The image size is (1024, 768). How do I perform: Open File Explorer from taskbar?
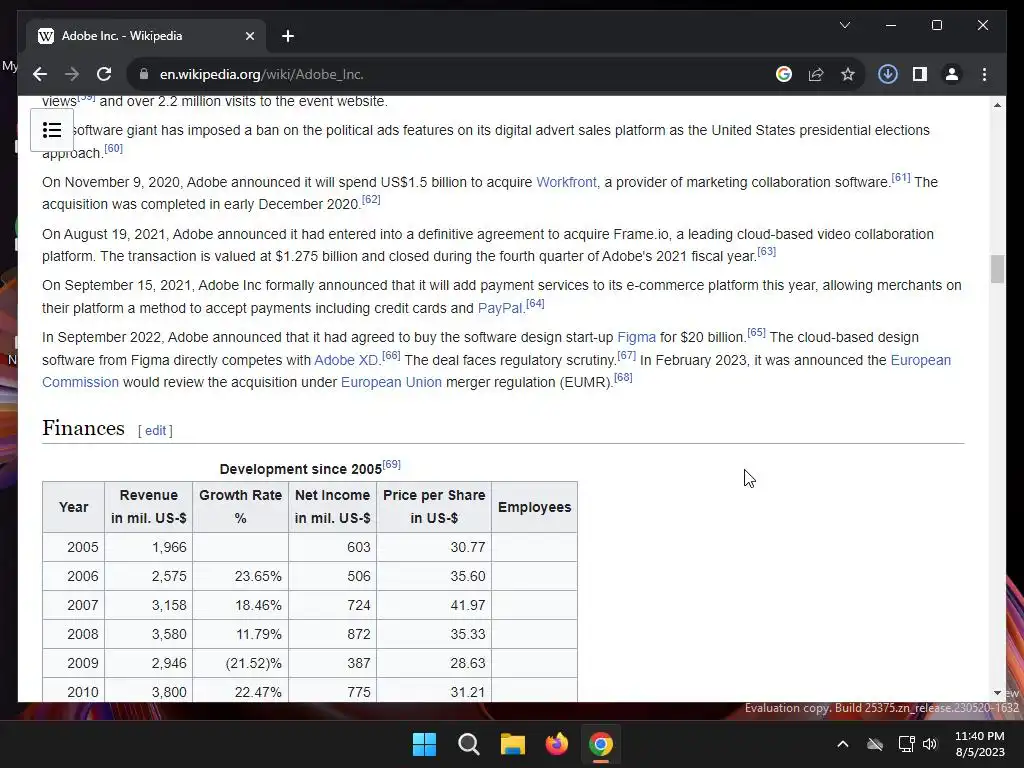click(x=513, y=744)
